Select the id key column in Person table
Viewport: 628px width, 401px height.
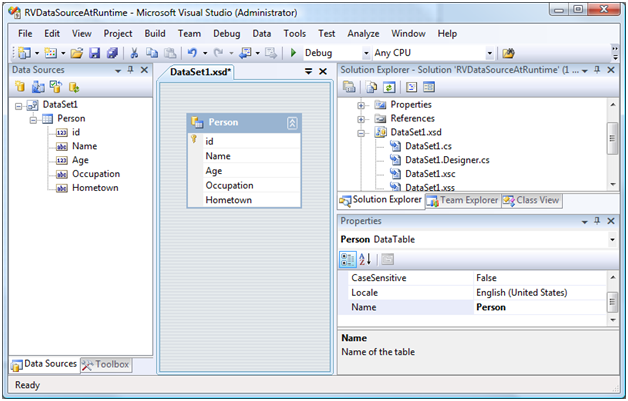(x=244, y=141)
